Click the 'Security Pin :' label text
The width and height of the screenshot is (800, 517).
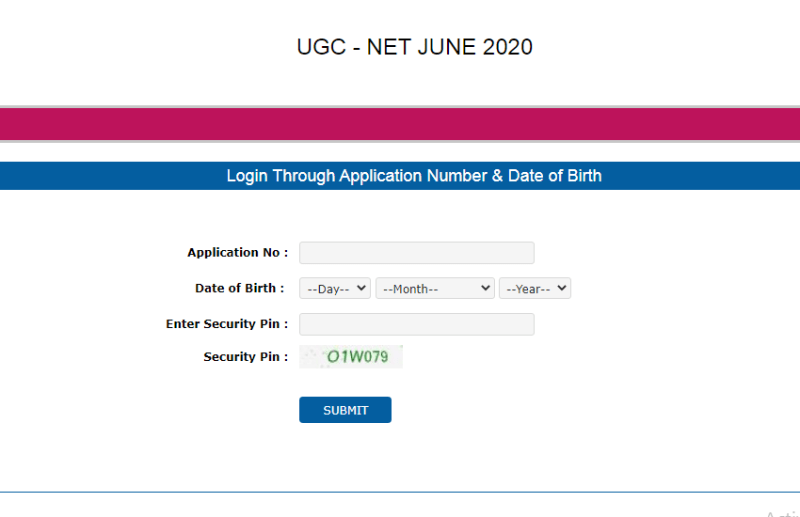245,357
